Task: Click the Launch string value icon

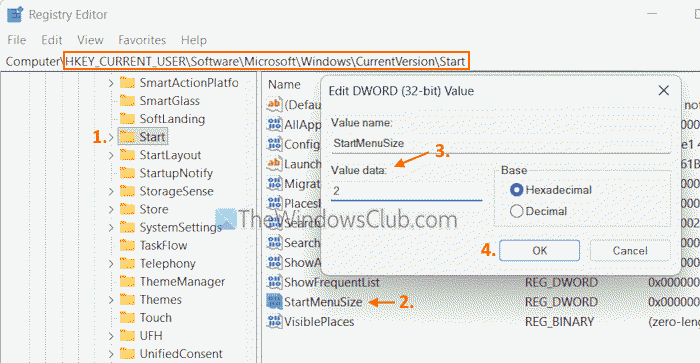Action: tap(274, 164)
